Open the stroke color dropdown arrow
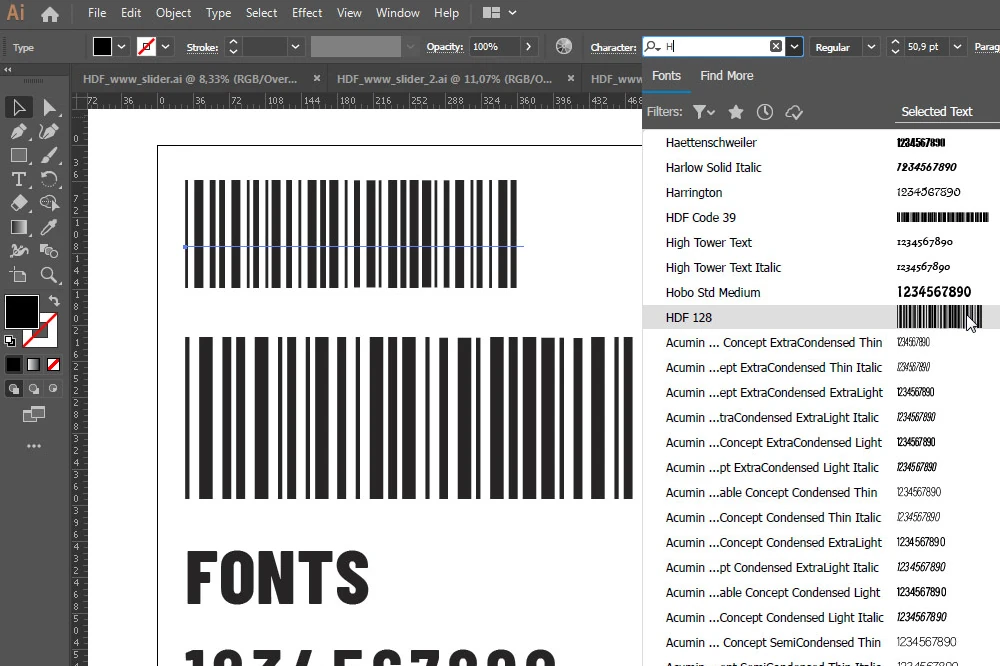The image size is (1000, 666). pyautogui.click(x=166, y=47)
